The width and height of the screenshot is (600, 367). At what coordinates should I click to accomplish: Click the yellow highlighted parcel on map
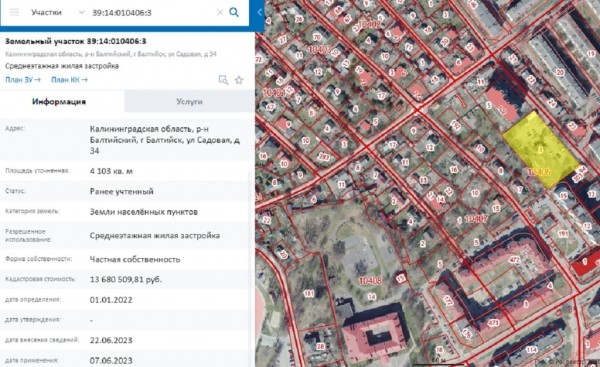540,150
